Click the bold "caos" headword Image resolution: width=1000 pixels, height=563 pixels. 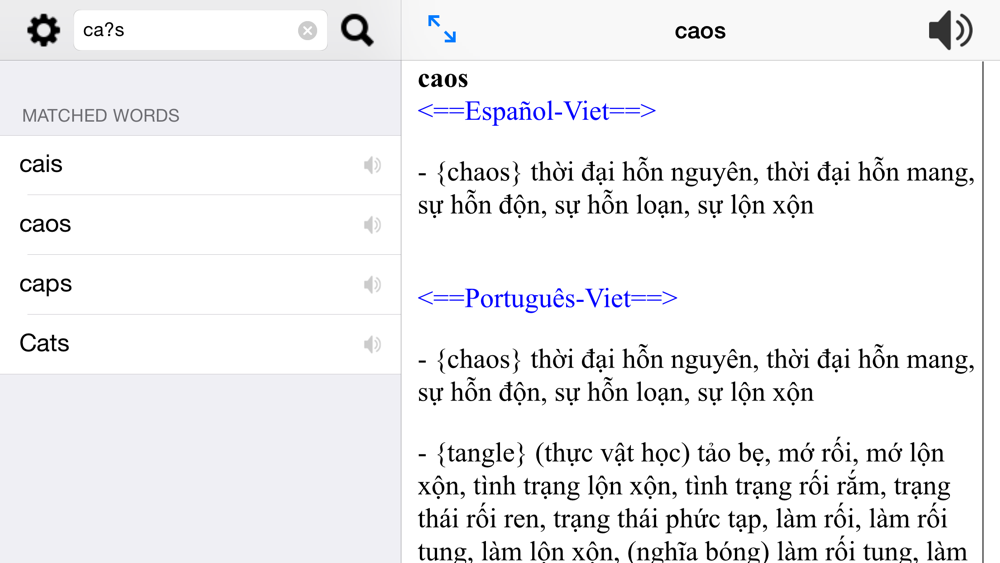click(x=443, y=79)
